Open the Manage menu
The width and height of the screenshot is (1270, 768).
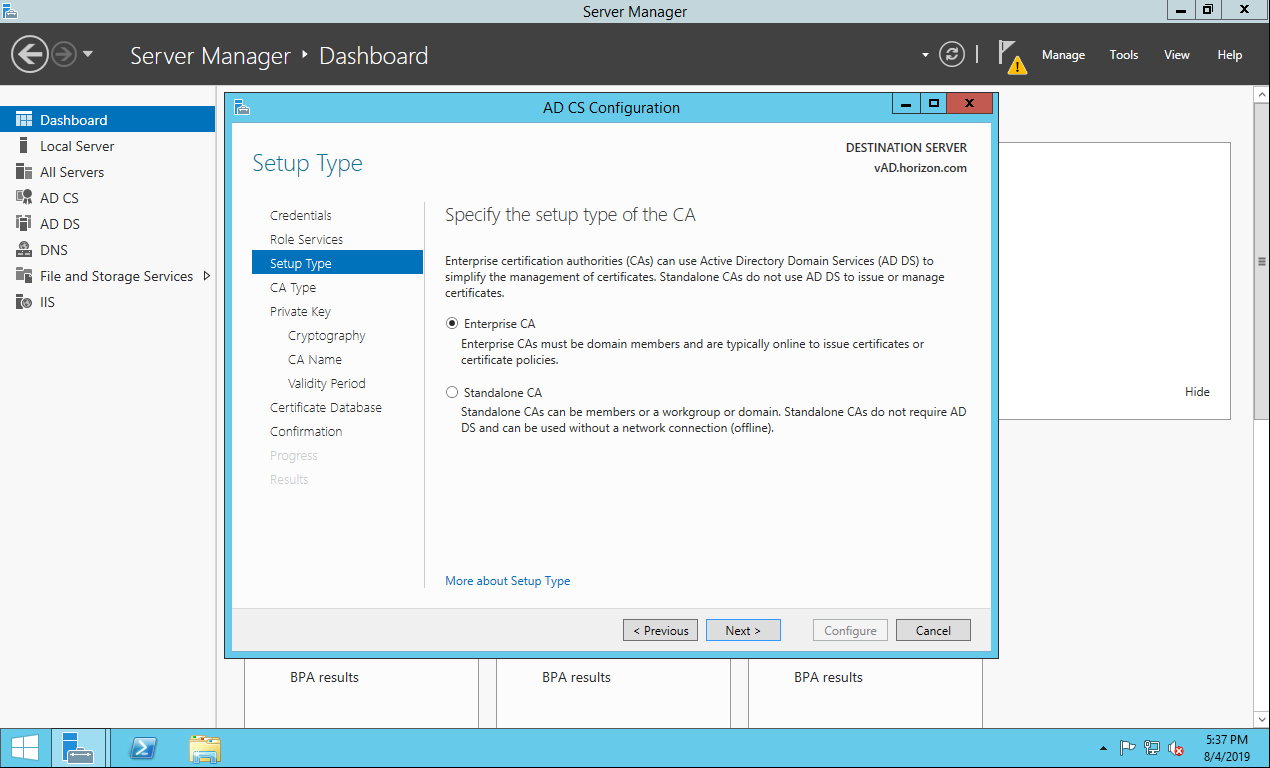pos(1062,55)
